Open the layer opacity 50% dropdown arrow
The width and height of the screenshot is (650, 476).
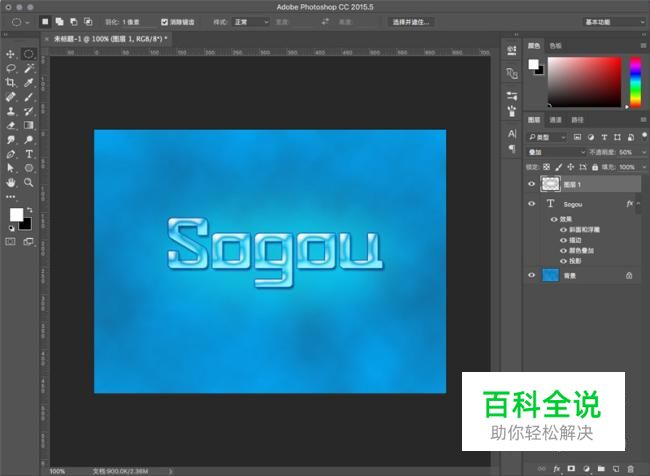point(644,152)
